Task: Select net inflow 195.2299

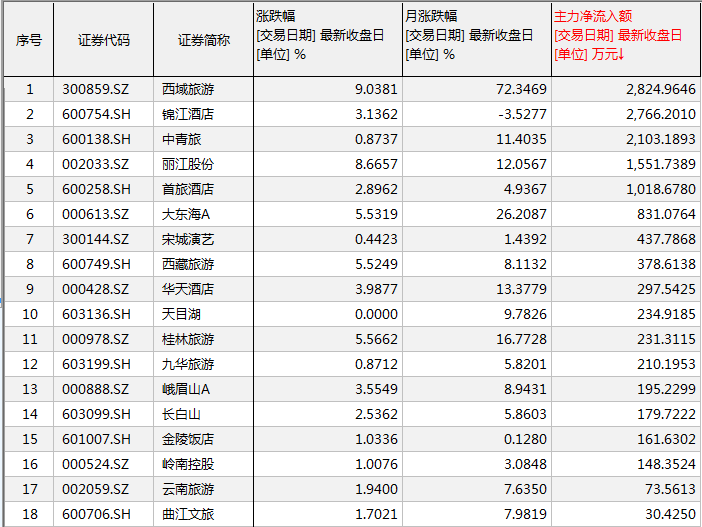Action: pos(667,389)
